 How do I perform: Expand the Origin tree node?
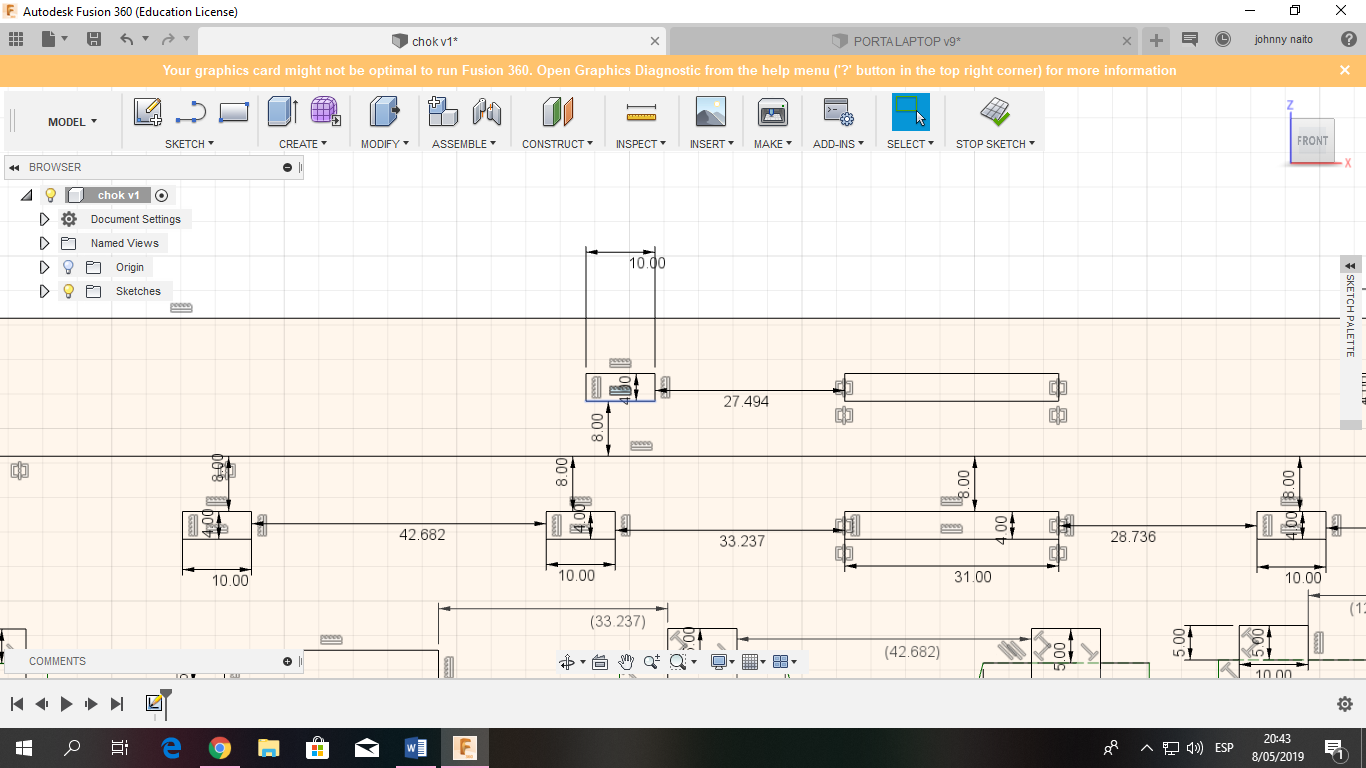coord(44,267)
